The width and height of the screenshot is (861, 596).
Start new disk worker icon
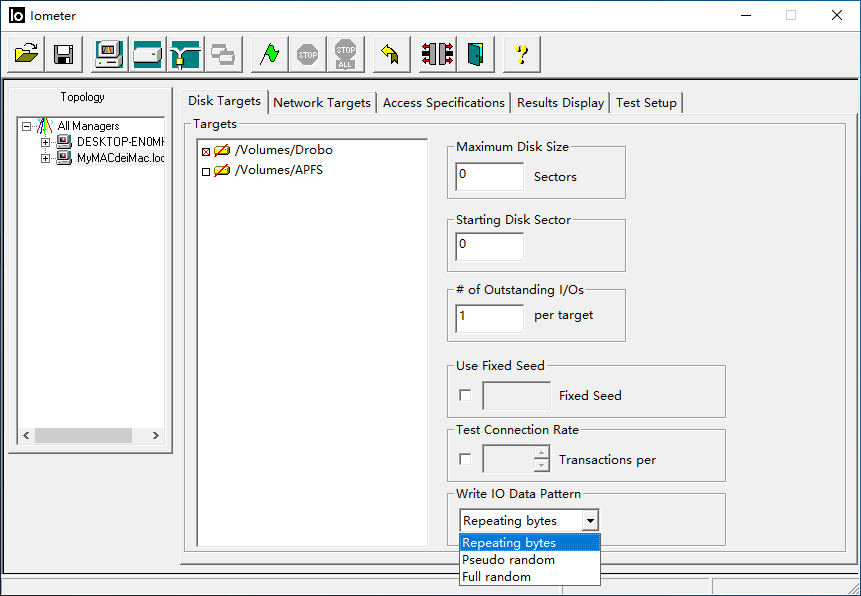click(x=148, y=54)
